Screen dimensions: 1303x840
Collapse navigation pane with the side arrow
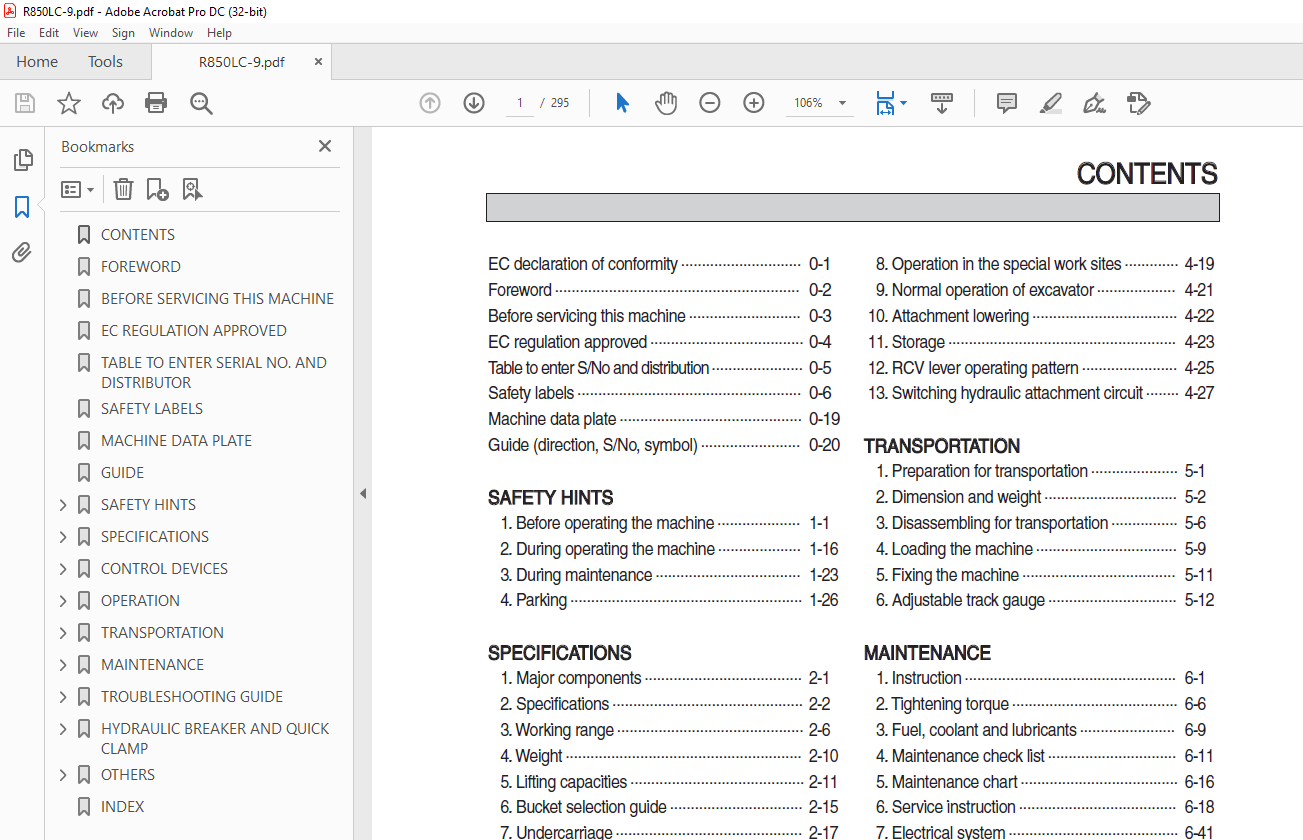pyautogui.click(x=363, y=493)
